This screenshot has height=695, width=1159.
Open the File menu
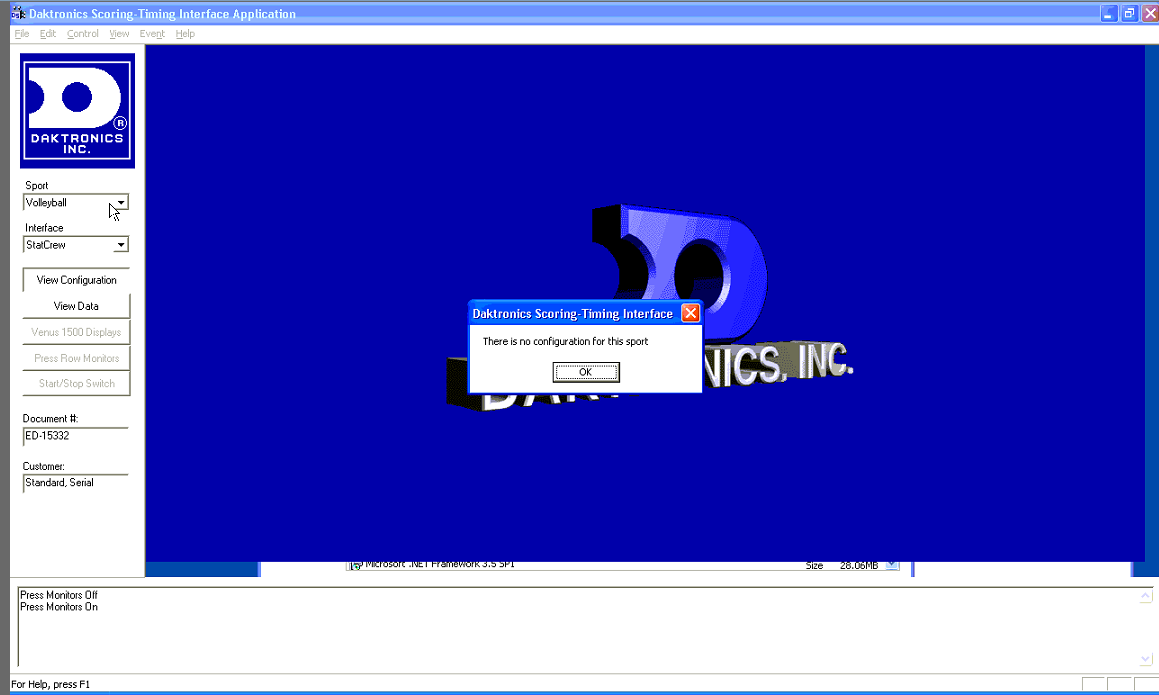click(22, 34)
